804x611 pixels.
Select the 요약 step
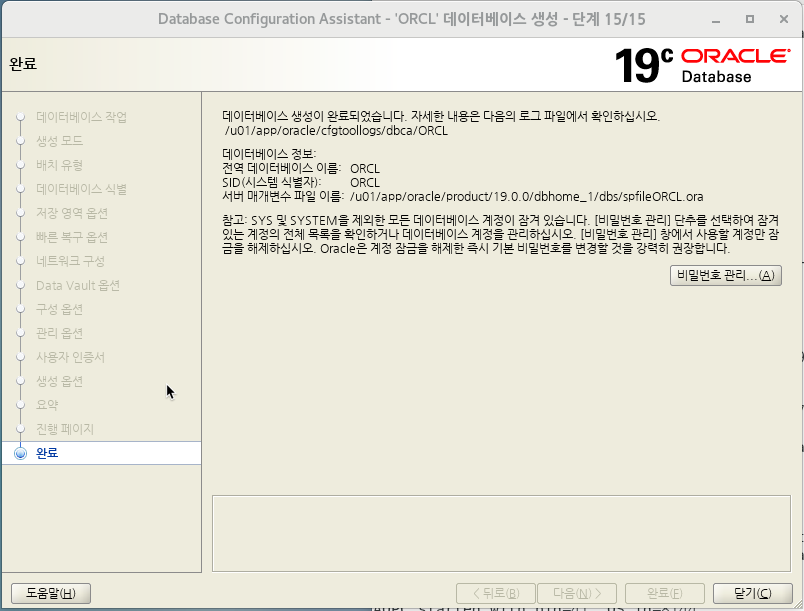point(47,405)
